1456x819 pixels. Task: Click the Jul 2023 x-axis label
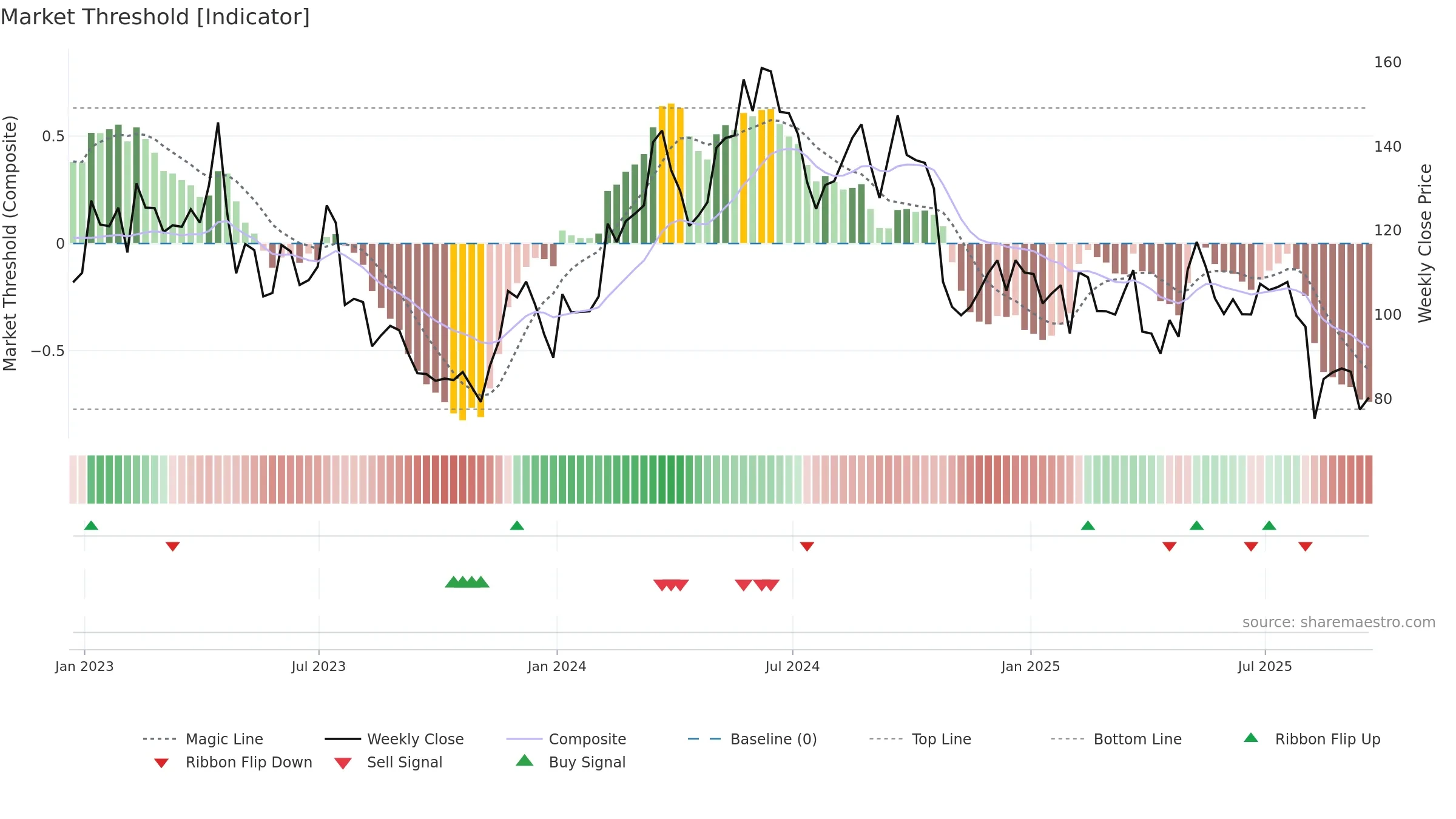coord(318,667)
